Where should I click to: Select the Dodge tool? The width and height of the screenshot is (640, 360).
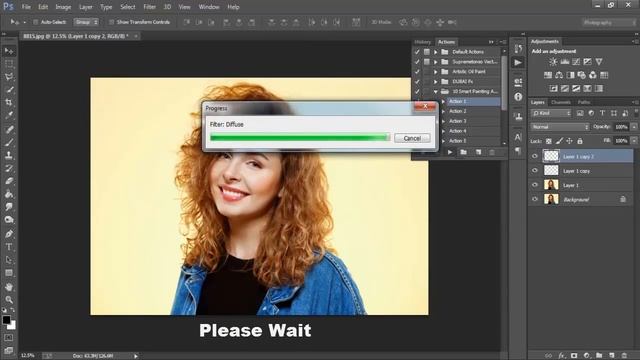9,220
